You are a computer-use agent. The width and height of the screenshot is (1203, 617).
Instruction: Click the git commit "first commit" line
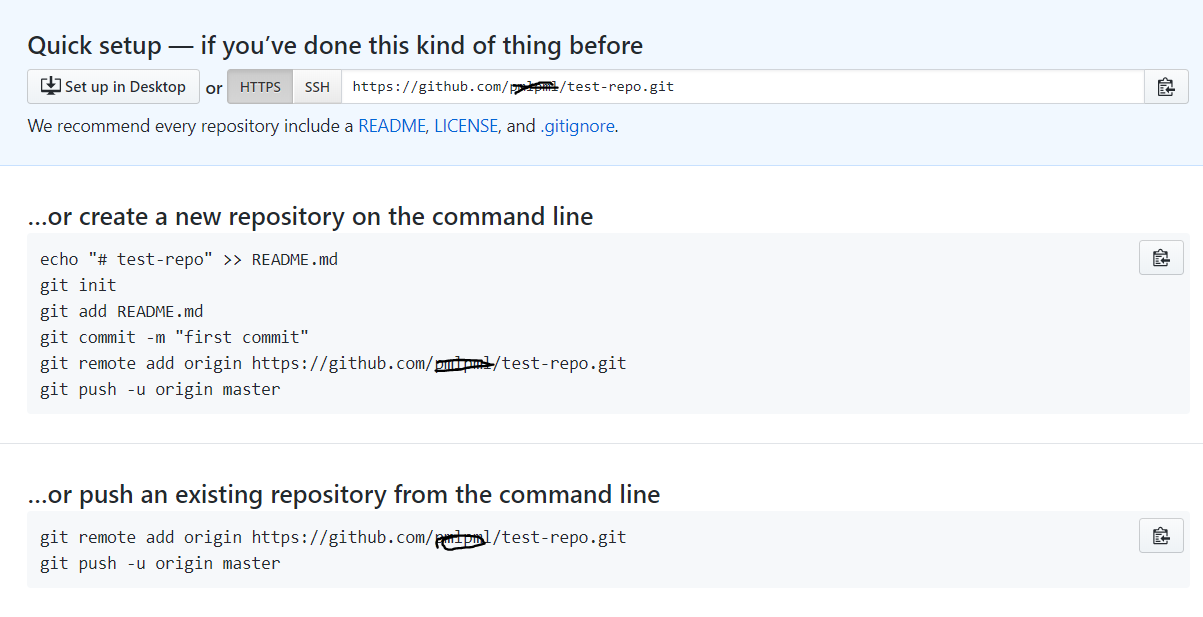(174, 337)
